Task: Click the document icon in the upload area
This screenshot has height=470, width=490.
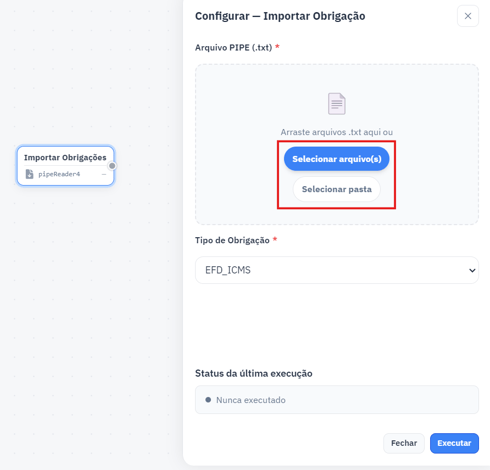Action: click(x=337, y=104)
